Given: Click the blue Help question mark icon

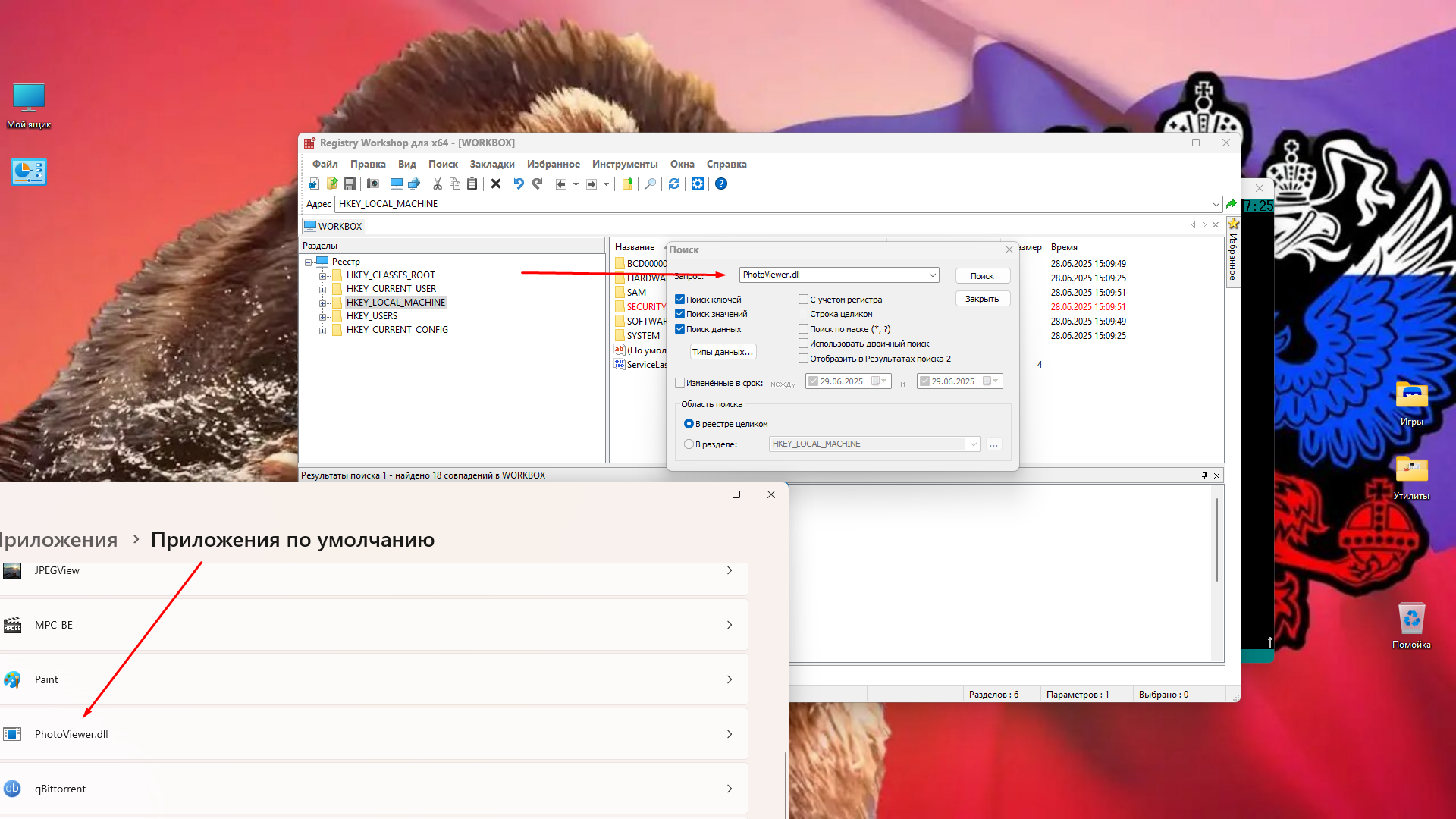Looking at the screenshot, I should tap(721, 184).
